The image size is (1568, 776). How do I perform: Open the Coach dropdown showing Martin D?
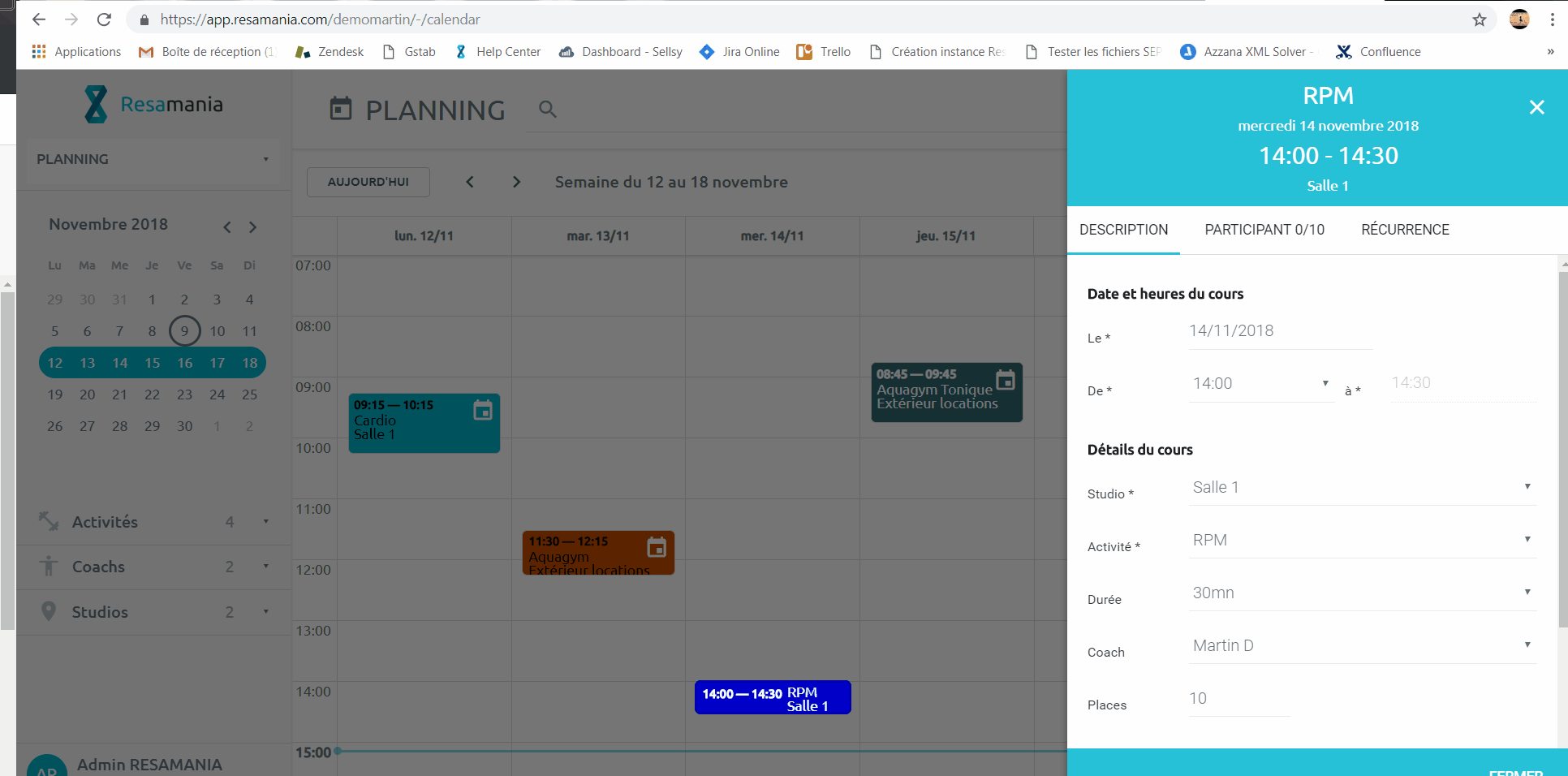[1362, 645]
